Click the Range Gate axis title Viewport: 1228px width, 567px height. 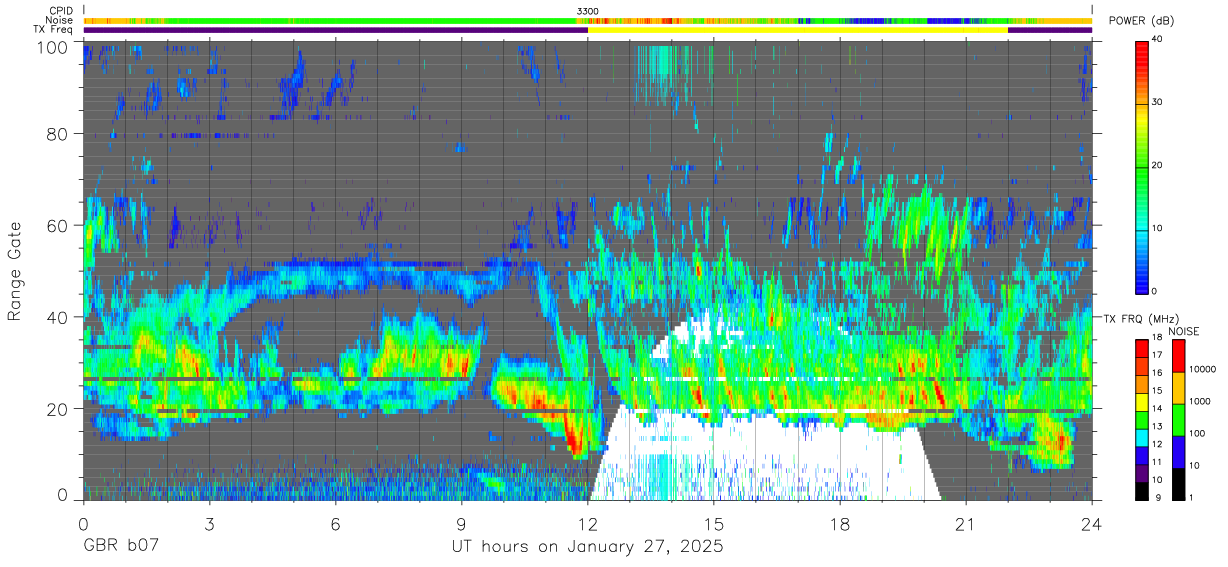click(x=15, y=272)
